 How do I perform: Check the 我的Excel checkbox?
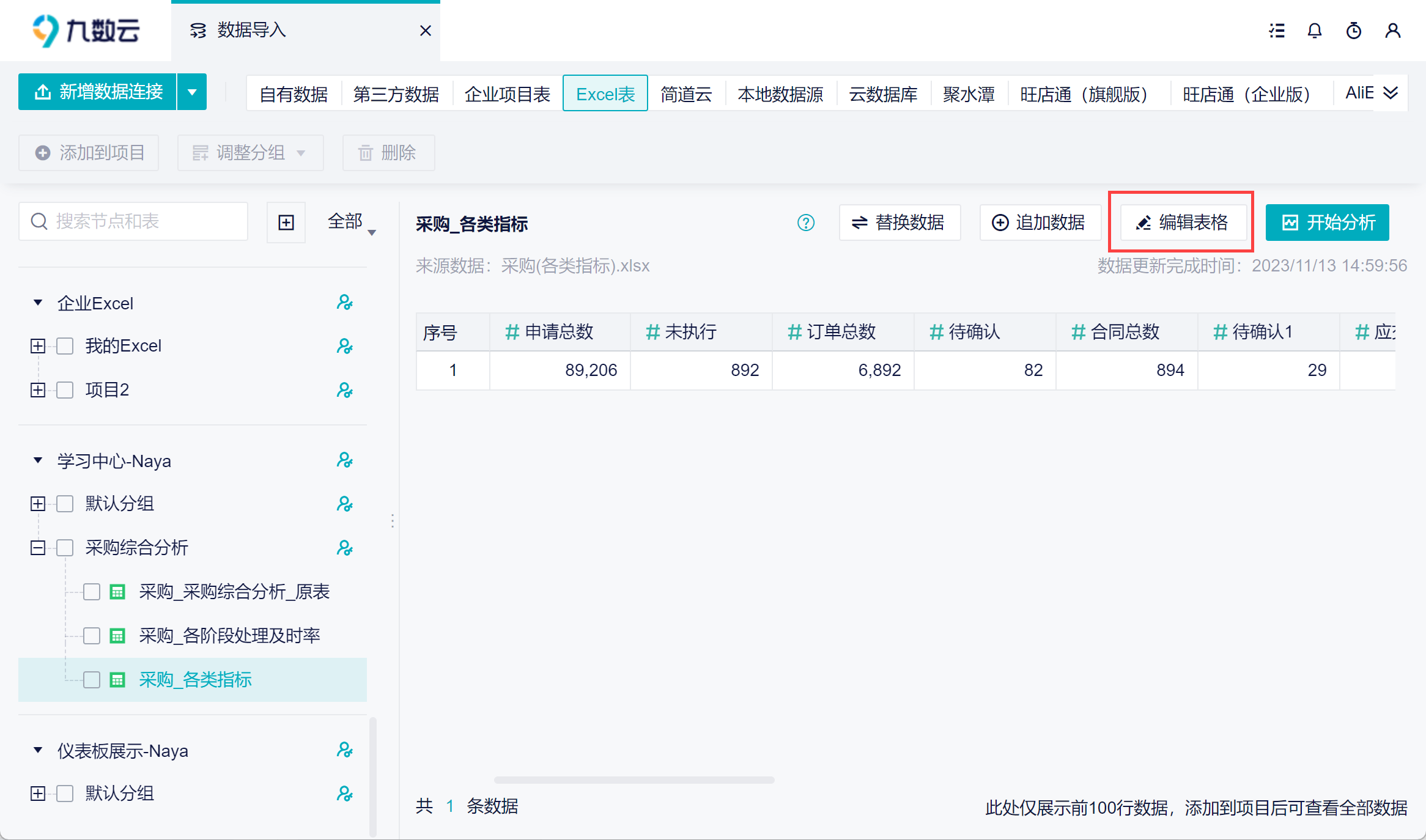coord(65,346)
